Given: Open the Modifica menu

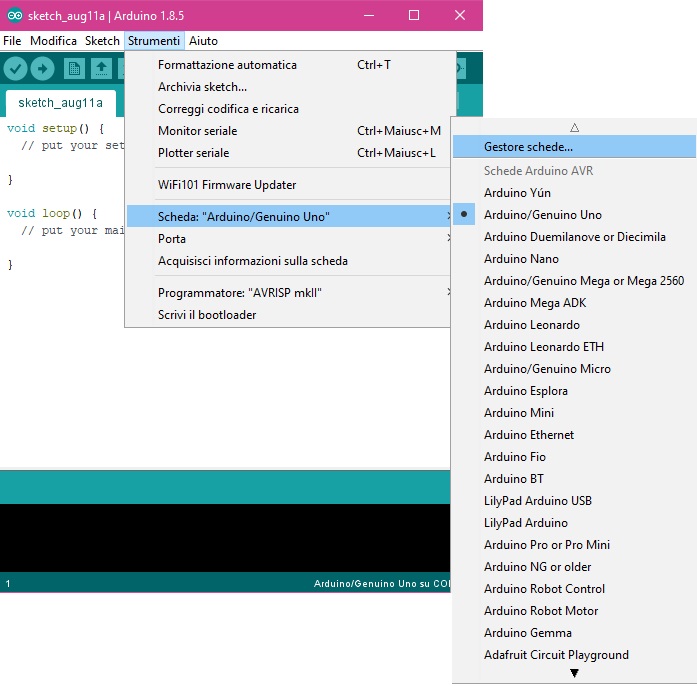Looking at the screenshot, I should pyautogui.click(x=53, y=41).
